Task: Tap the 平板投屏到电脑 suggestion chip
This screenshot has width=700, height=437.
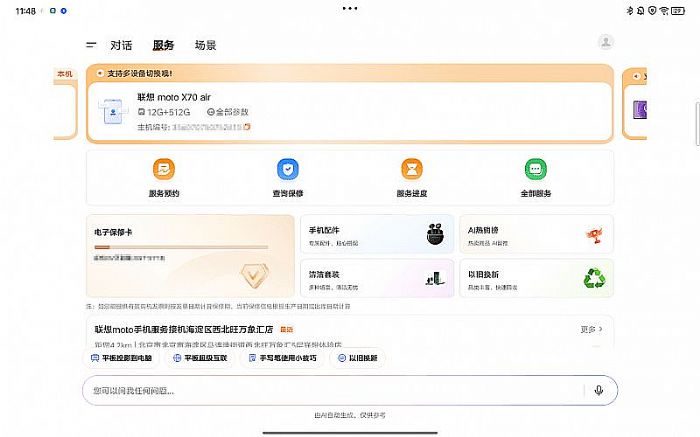Action: [x=120, y=357]
